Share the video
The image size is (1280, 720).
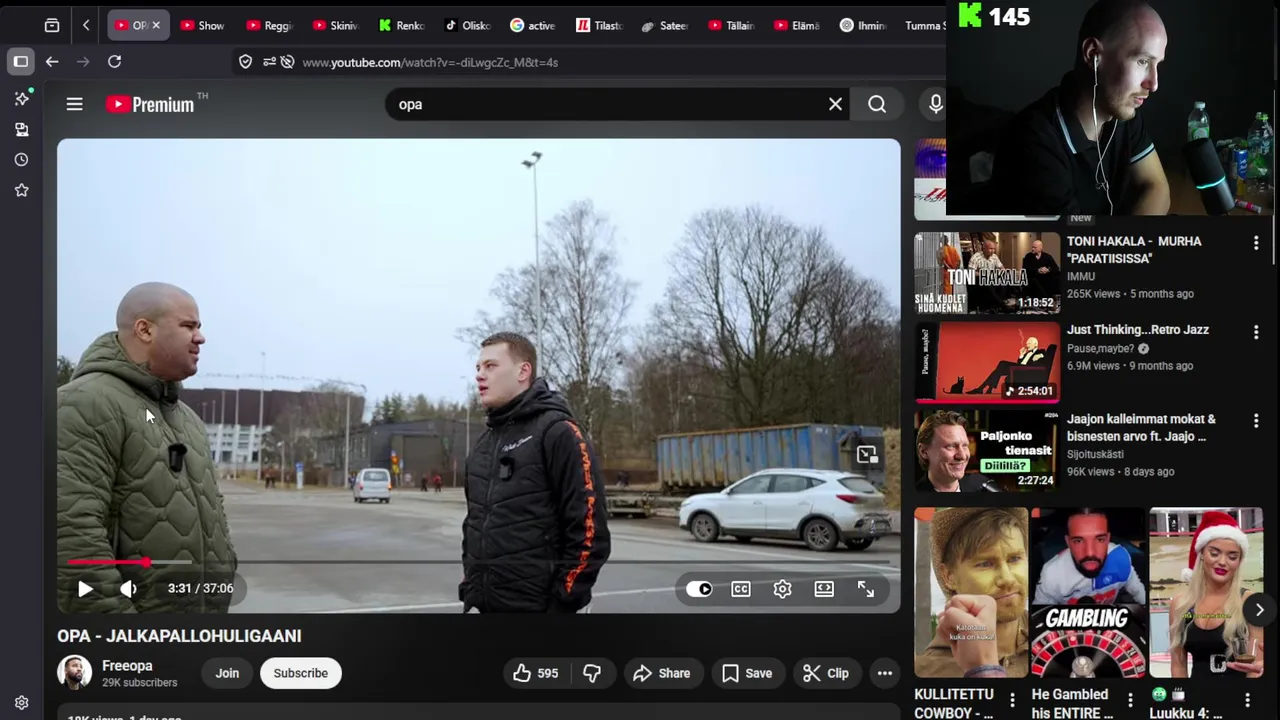coord(662,673)
